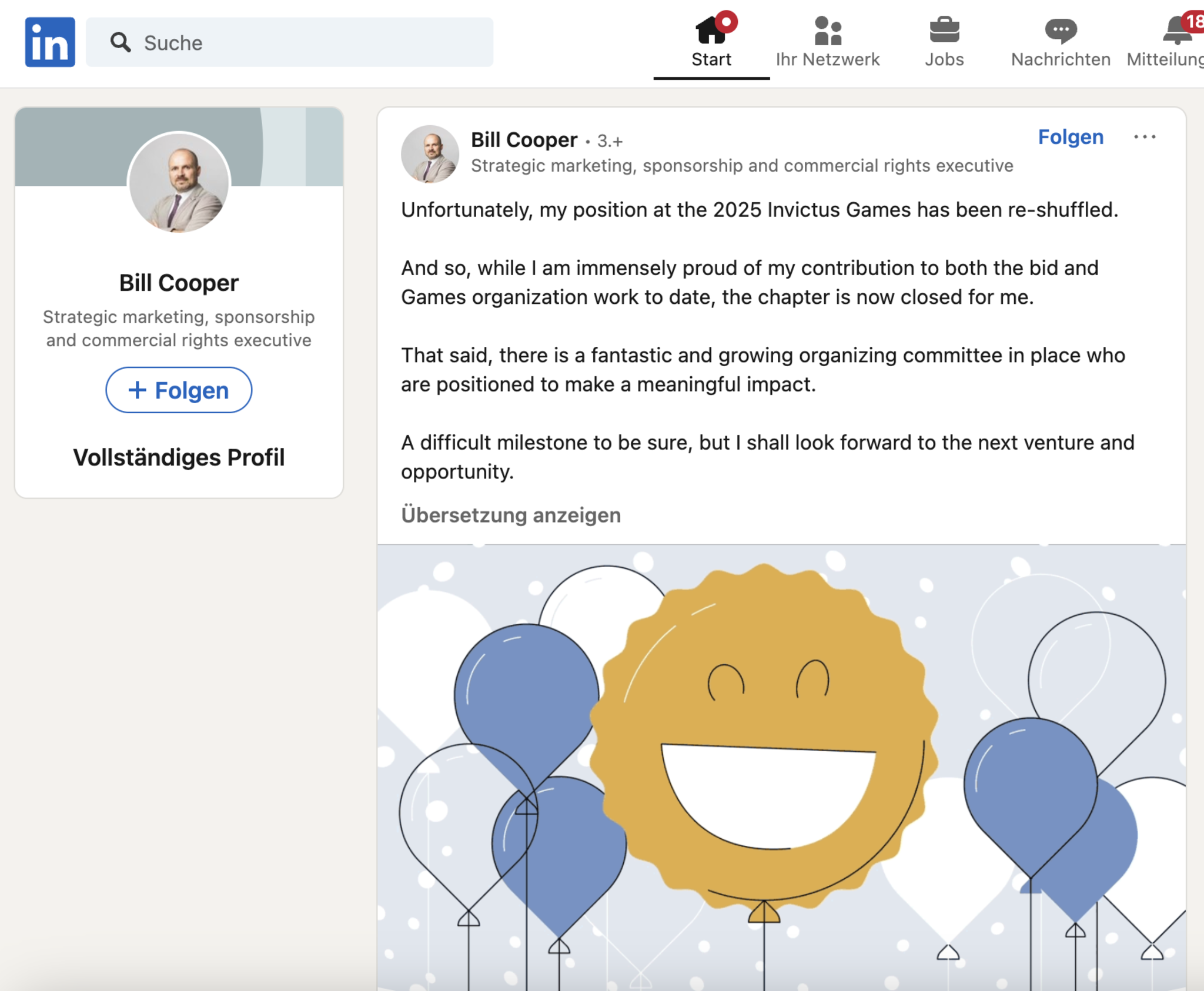Viewport: 1204px width, 991px height.
Task: Open the Jobs briefcase icon
Action: [x=944, y=31]
